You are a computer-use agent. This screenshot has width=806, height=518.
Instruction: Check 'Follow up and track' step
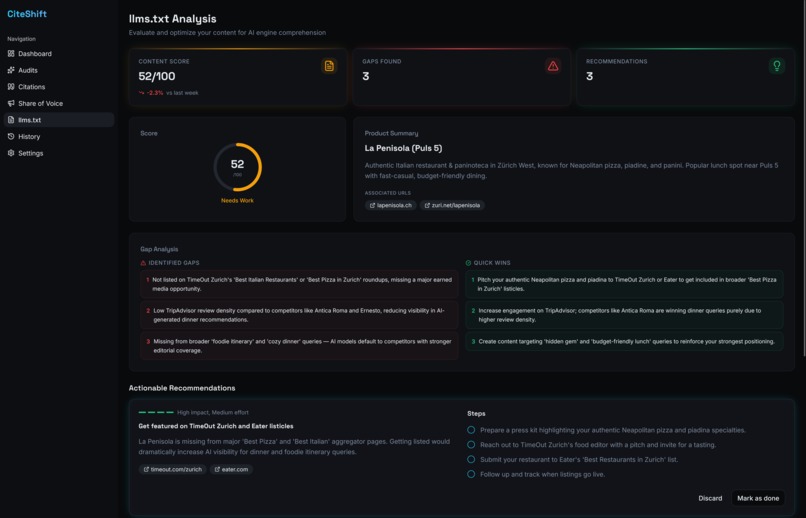click(471, 474)
